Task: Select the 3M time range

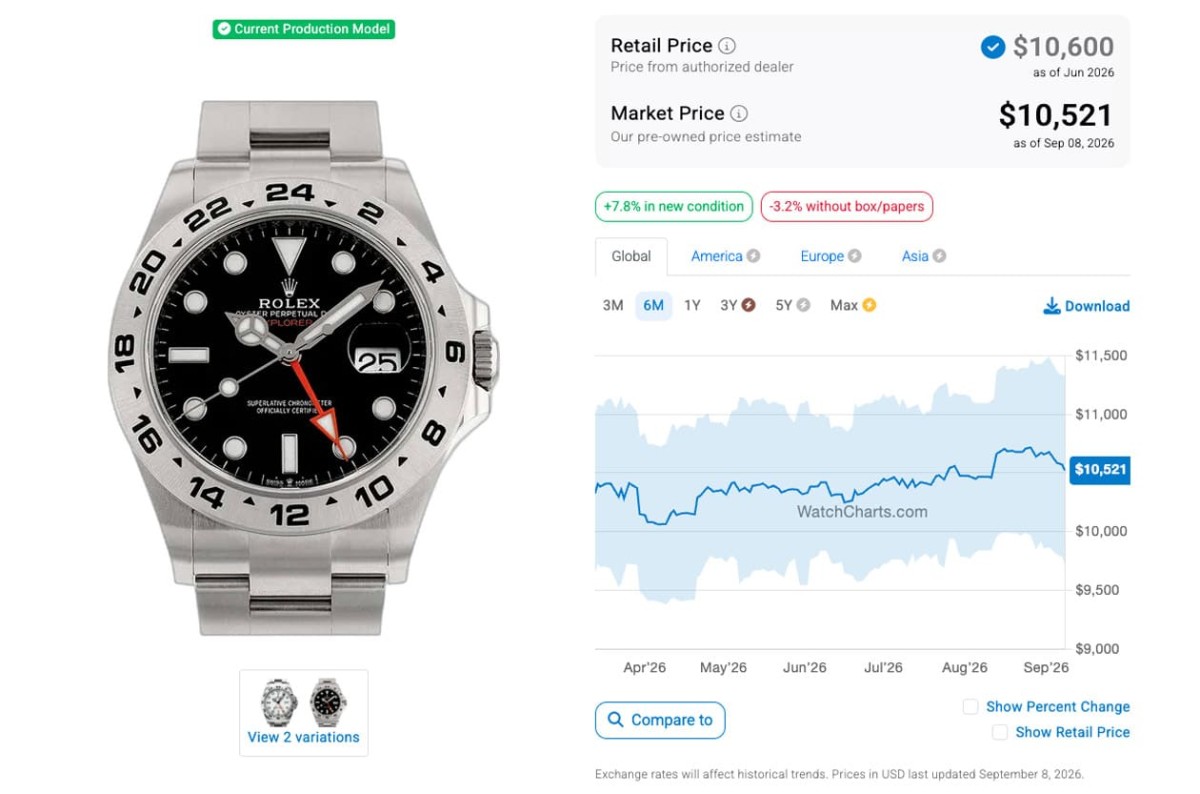Action: click(613, 305)
